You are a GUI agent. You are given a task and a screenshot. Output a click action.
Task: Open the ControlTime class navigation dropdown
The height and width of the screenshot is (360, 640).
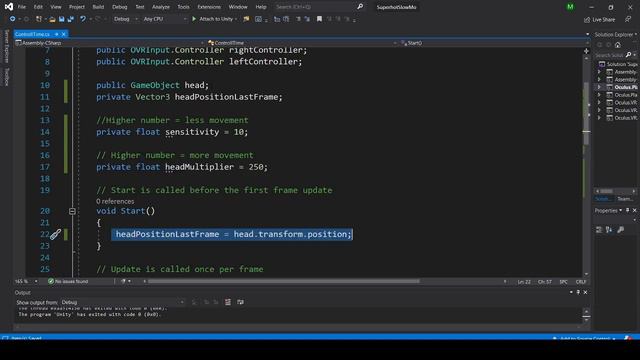point(302,43)
